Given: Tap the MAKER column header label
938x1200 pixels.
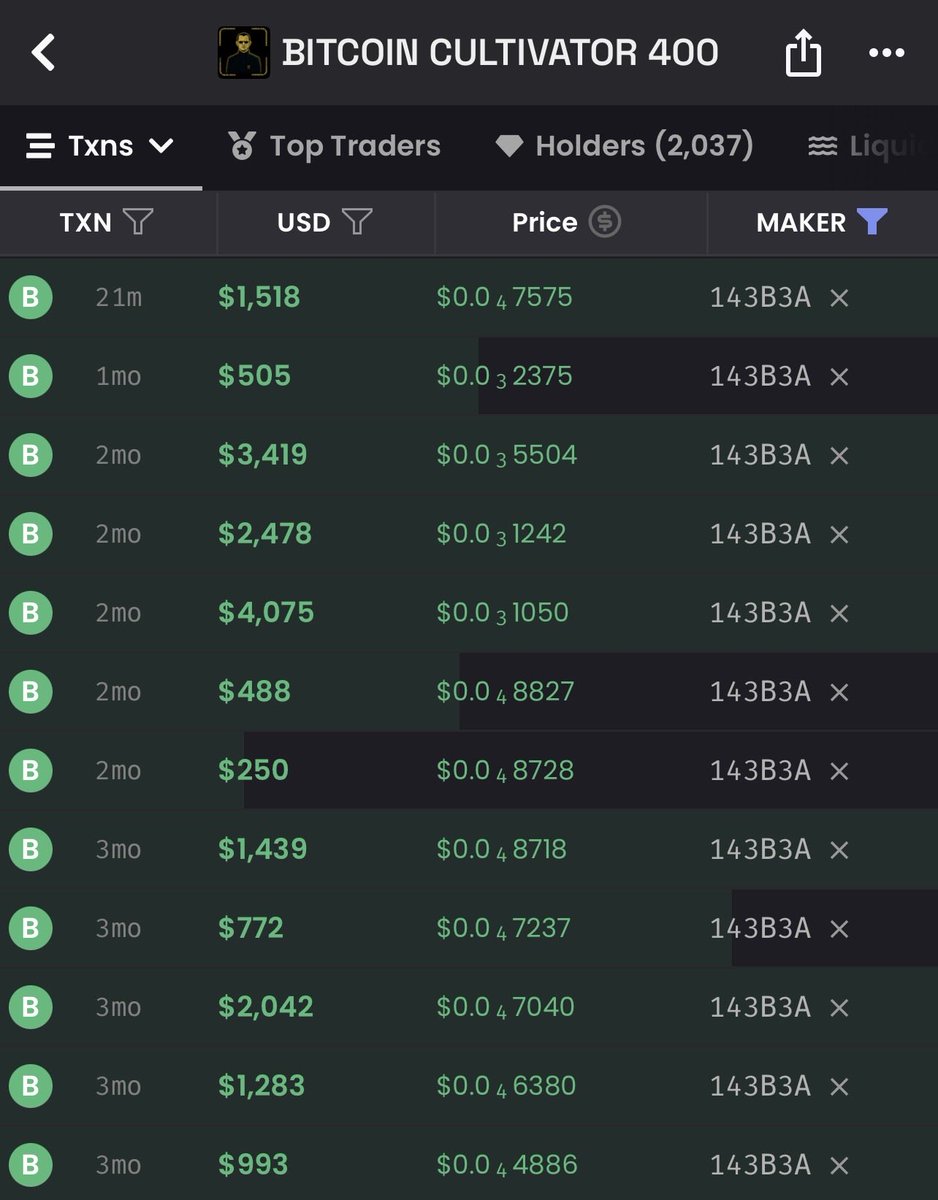Looking at the screenshot, I should (801, 222).
